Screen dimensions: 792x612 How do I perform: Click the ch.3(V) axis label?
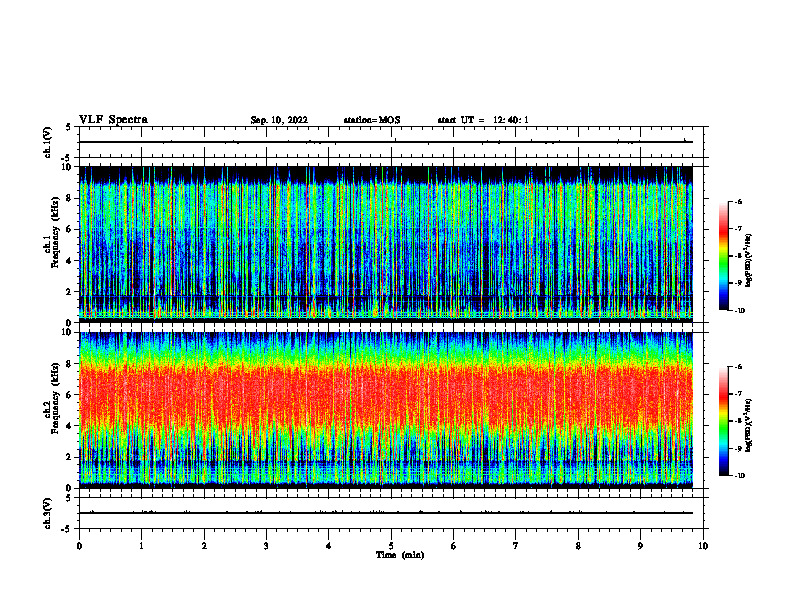48,514
